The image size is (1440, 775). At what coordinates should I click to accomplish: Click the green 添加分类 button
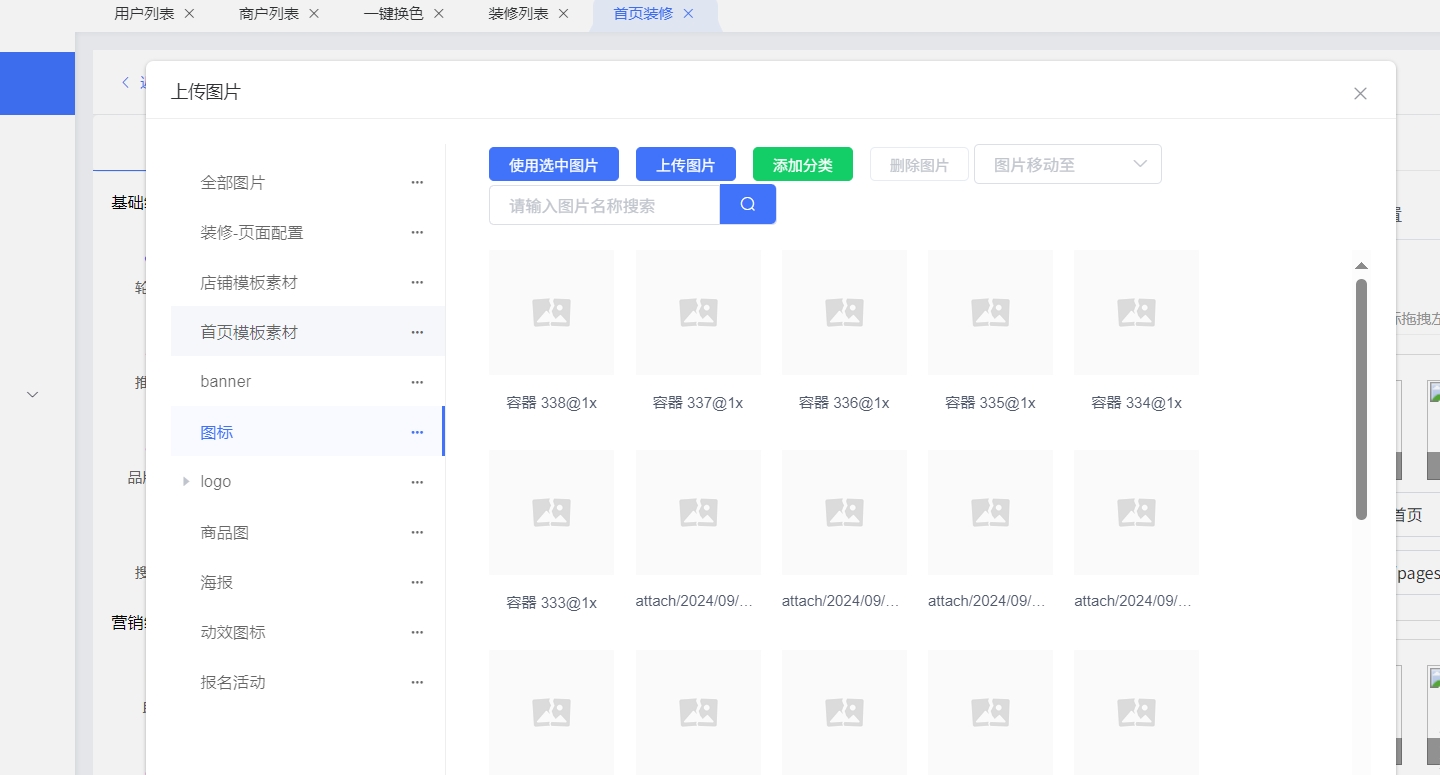coord(803,164)
